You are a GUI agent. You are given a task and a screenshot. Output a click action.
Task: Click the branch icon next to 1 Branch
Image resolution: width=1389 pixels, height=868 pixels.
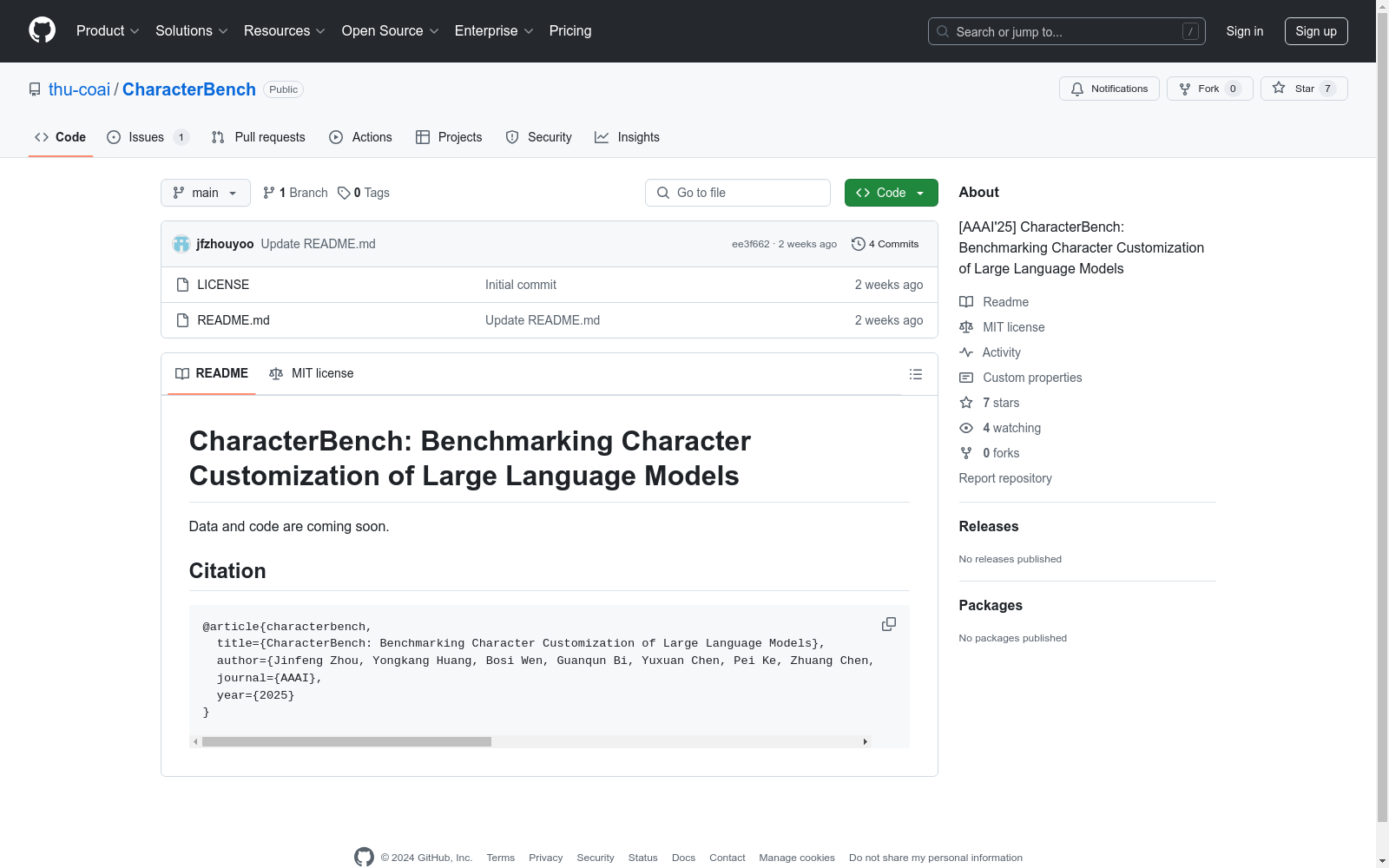click(x=269, y=193)
